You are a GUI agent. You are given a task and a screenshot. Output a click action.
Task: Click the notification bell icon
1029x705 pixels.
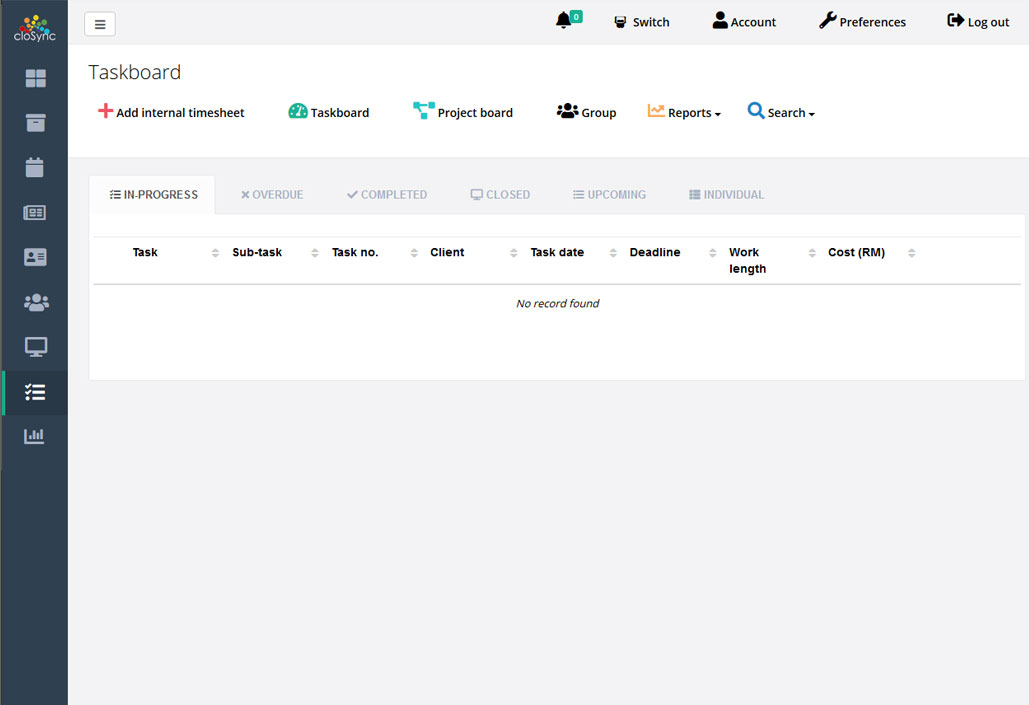[564, 21]
